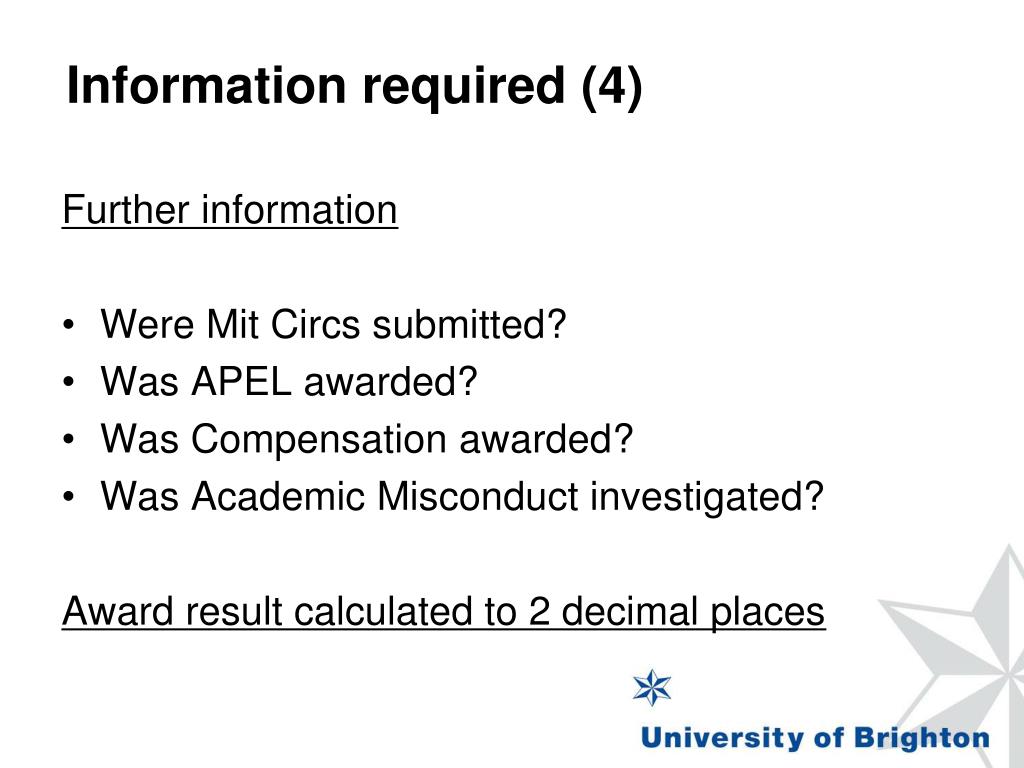The width and height of the screenshot is (1024, 768).
Task: Open Award result calculated to 2 decimal places
Action: [x=444, y=612]
